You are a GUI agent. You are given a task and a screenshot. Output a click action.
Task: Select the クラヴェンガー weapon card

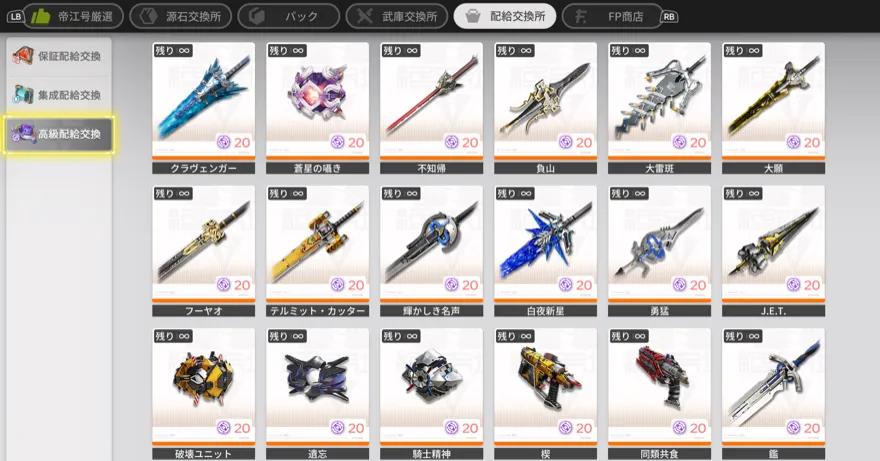203,108
